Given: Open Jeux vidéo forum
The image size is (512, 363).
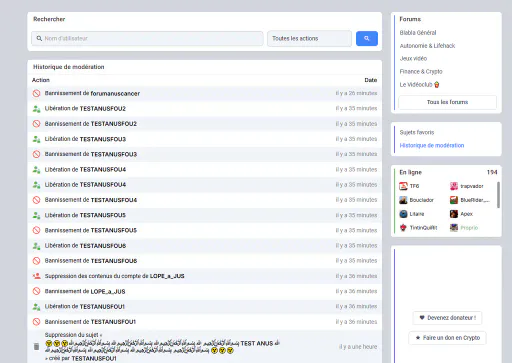Looking at the screenshot, I should 413,58.
